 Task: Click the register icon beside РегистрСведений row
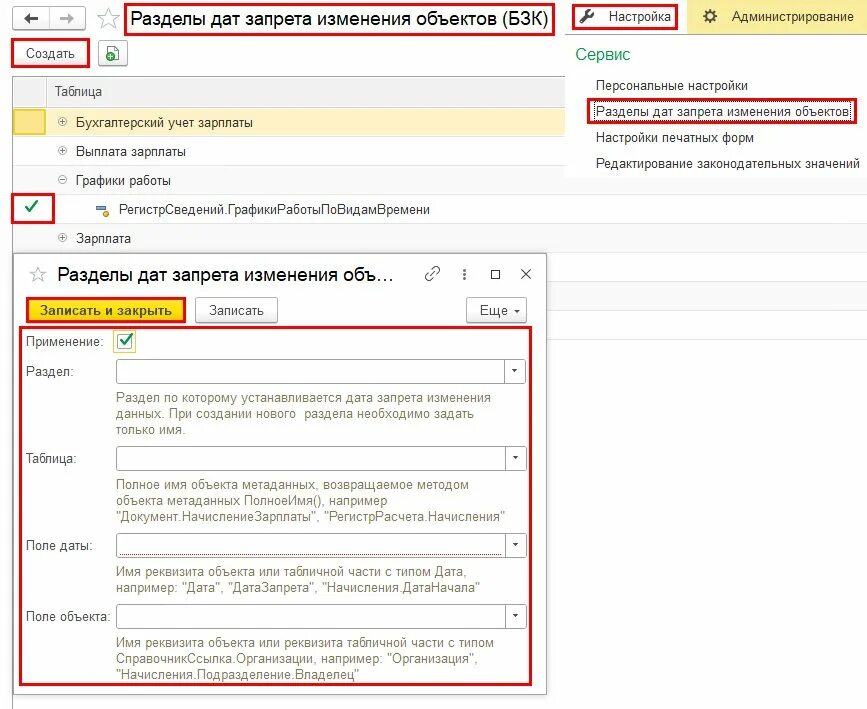102,210
